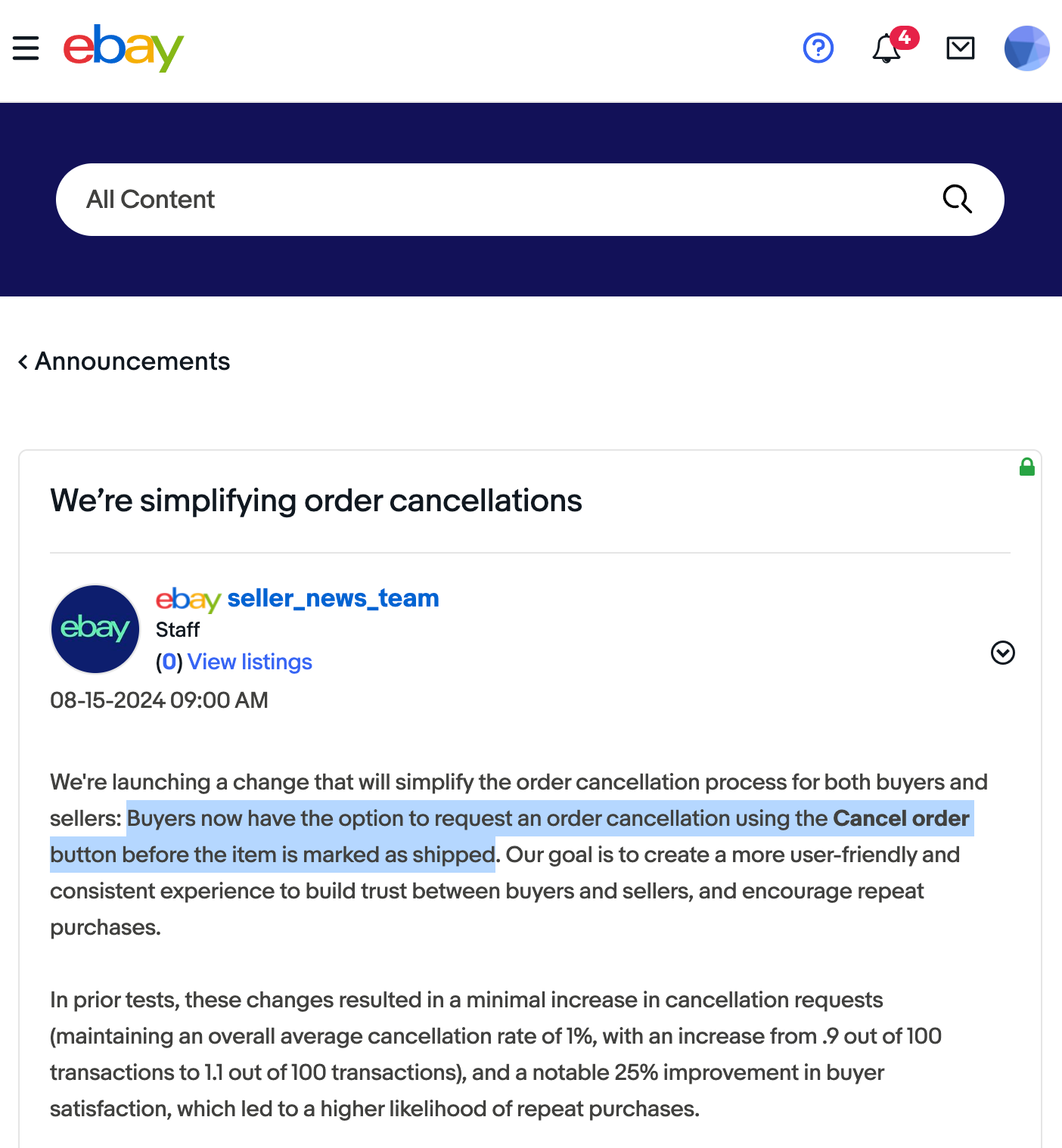
Task: Click the green lock icon on post
Action: (x=1026, y=467)
